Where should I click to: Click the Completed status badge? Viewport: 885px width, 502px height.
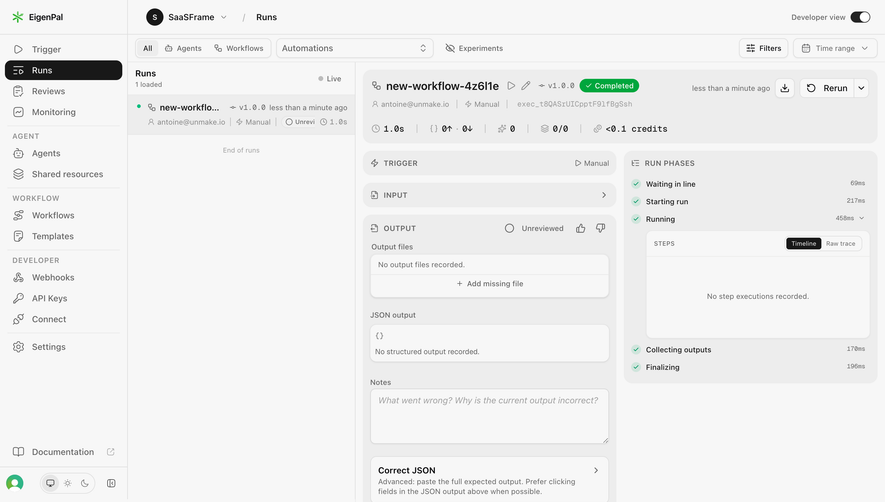coord(609,86)
